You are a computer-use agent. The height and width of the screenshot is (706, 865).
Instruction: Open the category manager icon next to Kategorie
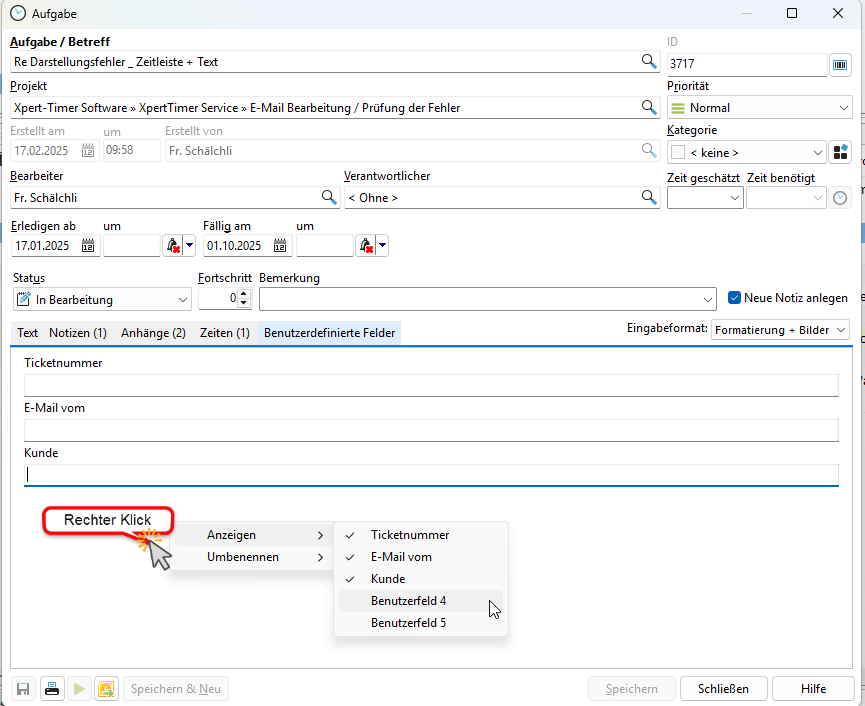[840, 153]
